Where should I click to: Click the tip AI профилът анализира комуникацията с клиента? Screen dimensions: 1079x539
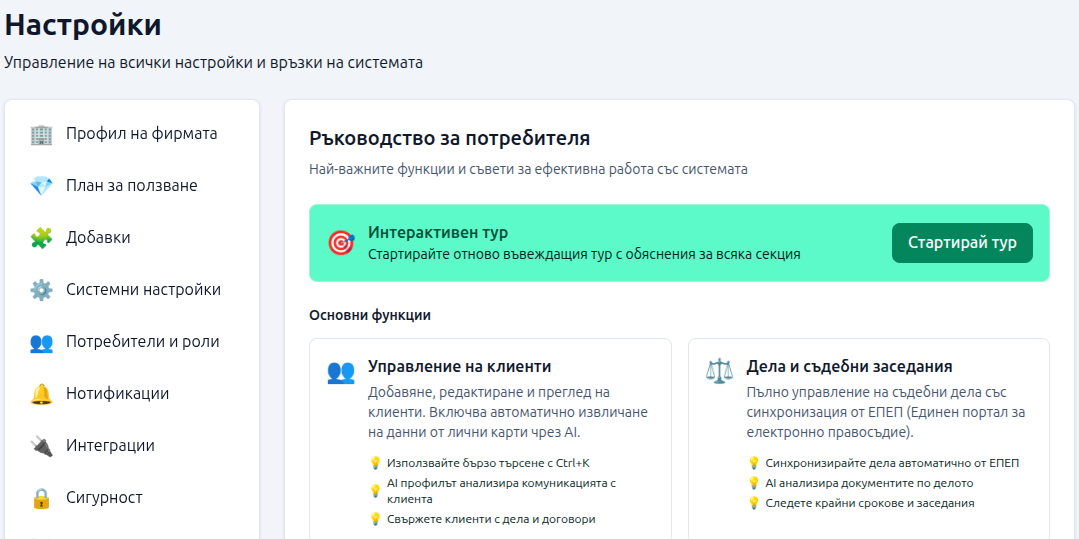click(x=502, y=491)
